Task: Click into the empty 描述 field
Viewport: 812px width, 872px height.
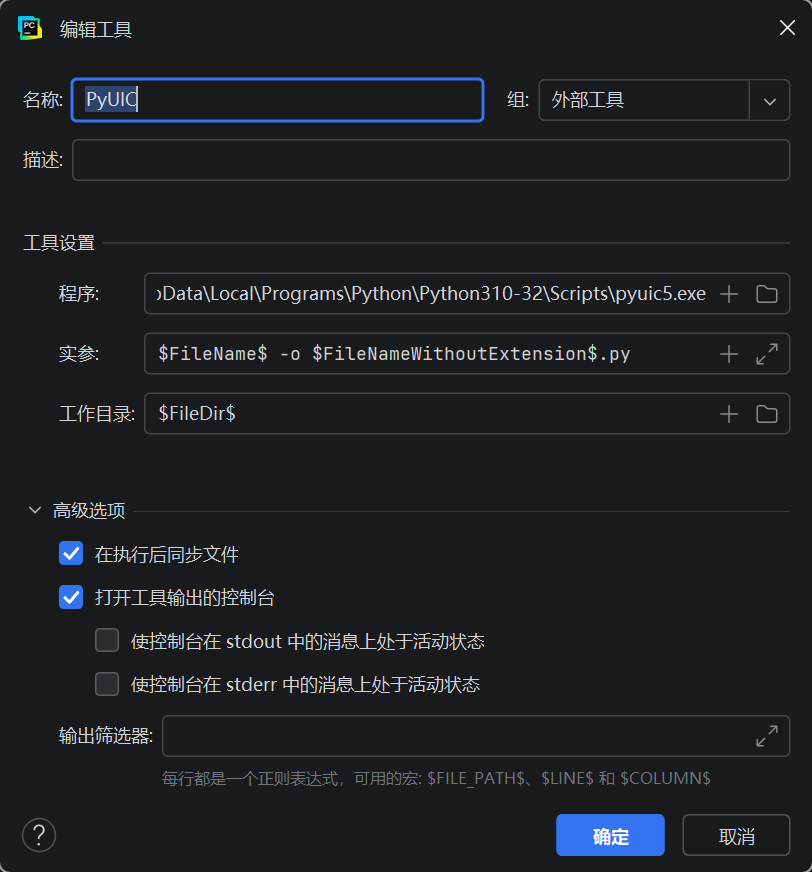Action: click(x=431, y=160)
